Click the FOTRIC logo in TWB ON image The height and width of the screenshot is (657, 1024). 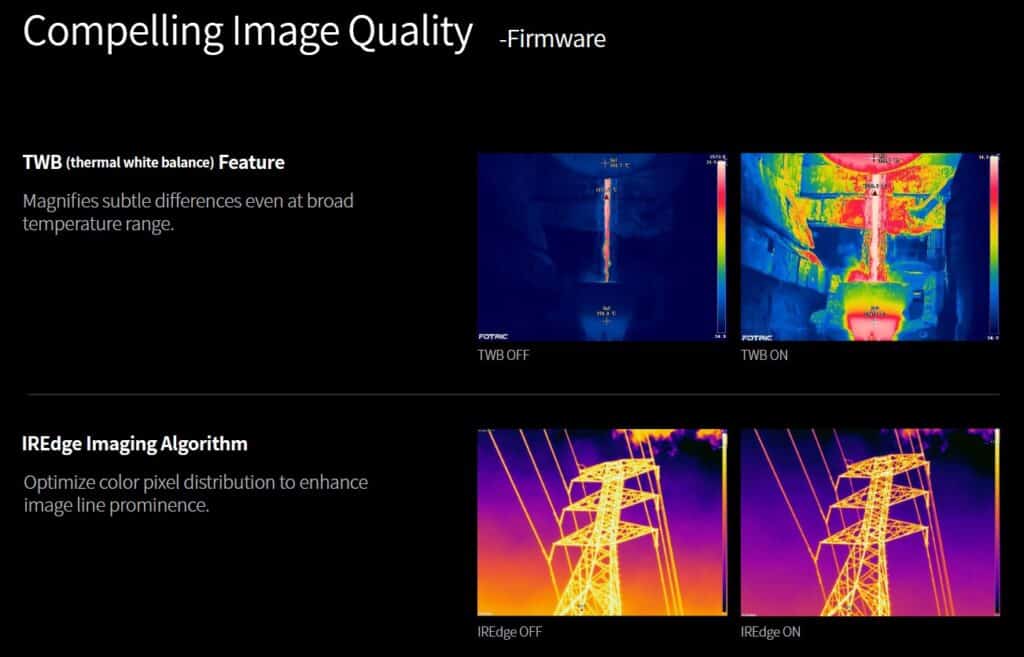click(757, 336)
